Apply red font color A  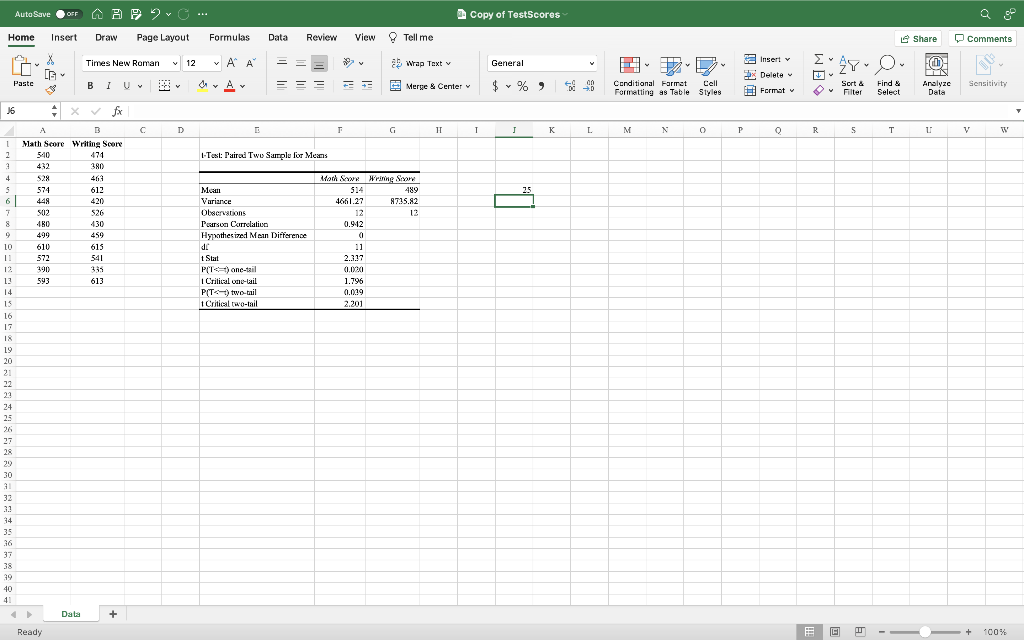[229, 86]
